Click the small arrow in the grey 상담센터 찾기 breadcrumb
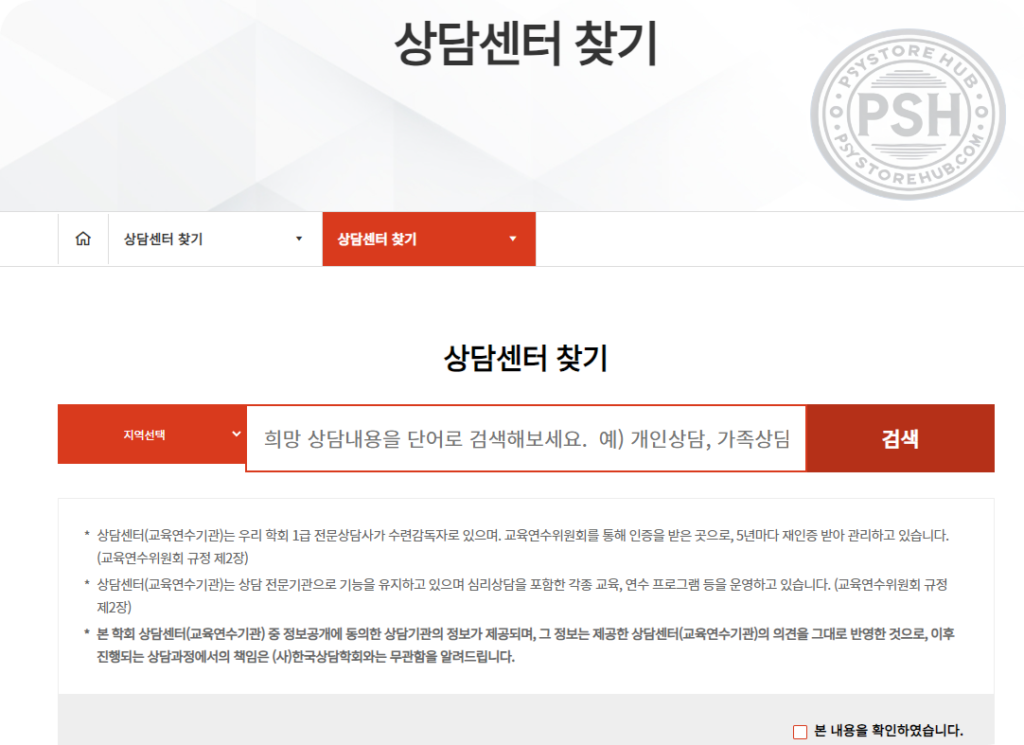The width and height of the screenshot is (1024, 745). tap(298, 239)
